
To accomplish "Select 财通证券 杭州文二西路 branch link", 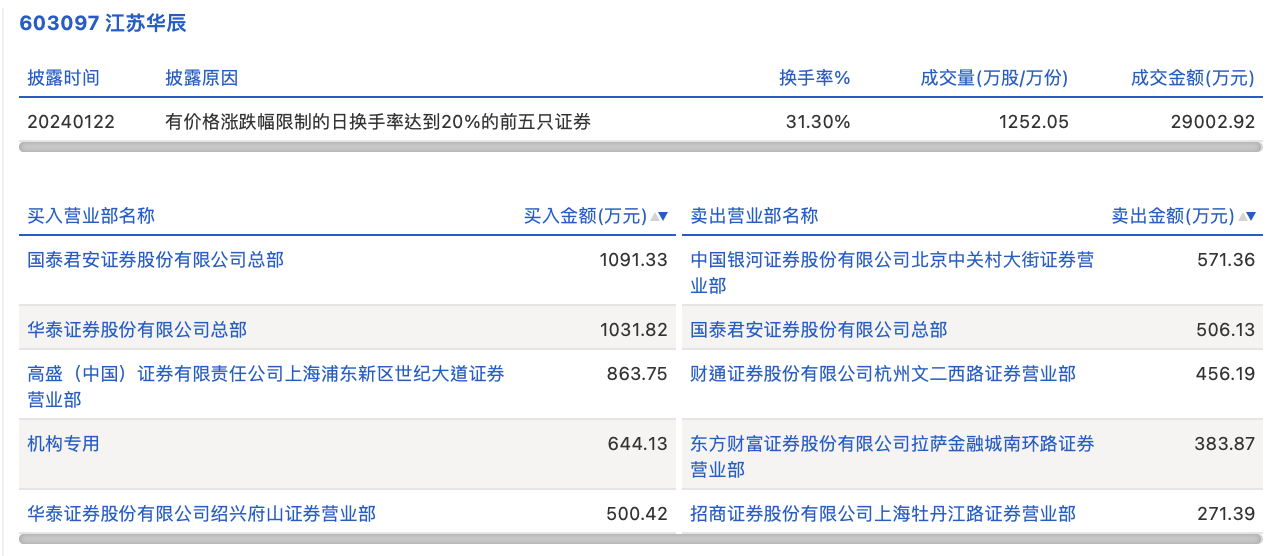I will click(883, 374).
